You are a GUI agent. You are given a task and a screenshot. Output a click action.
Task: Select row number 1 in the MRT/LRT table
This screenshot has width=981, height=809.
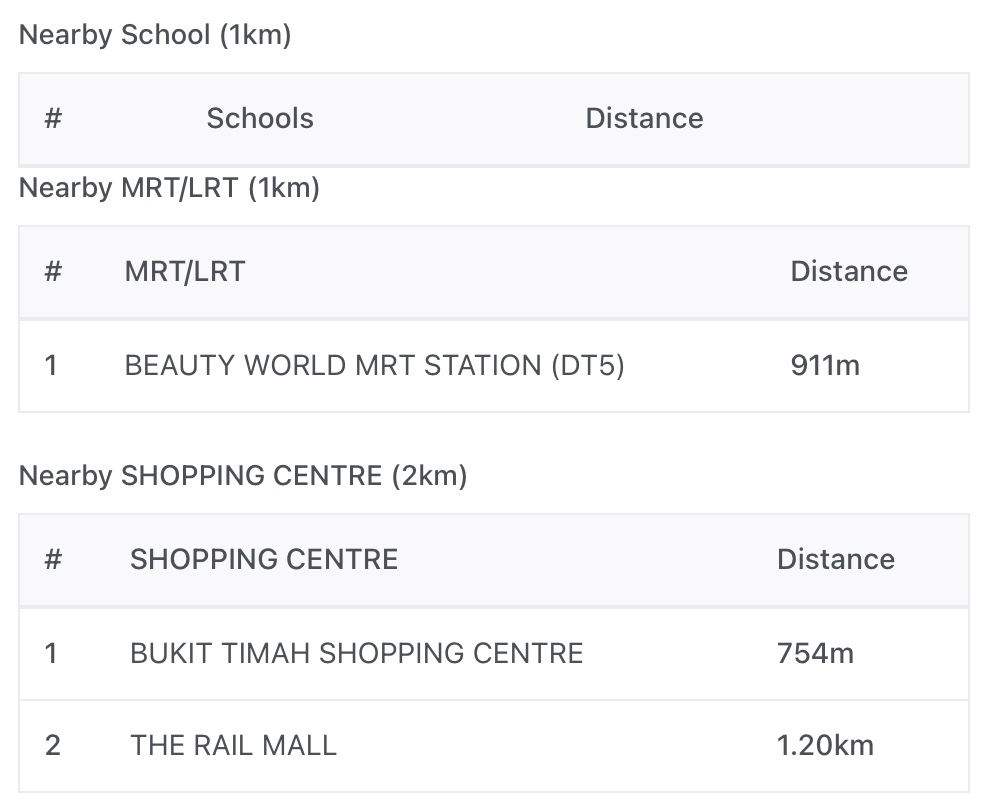tap(51, 365)
